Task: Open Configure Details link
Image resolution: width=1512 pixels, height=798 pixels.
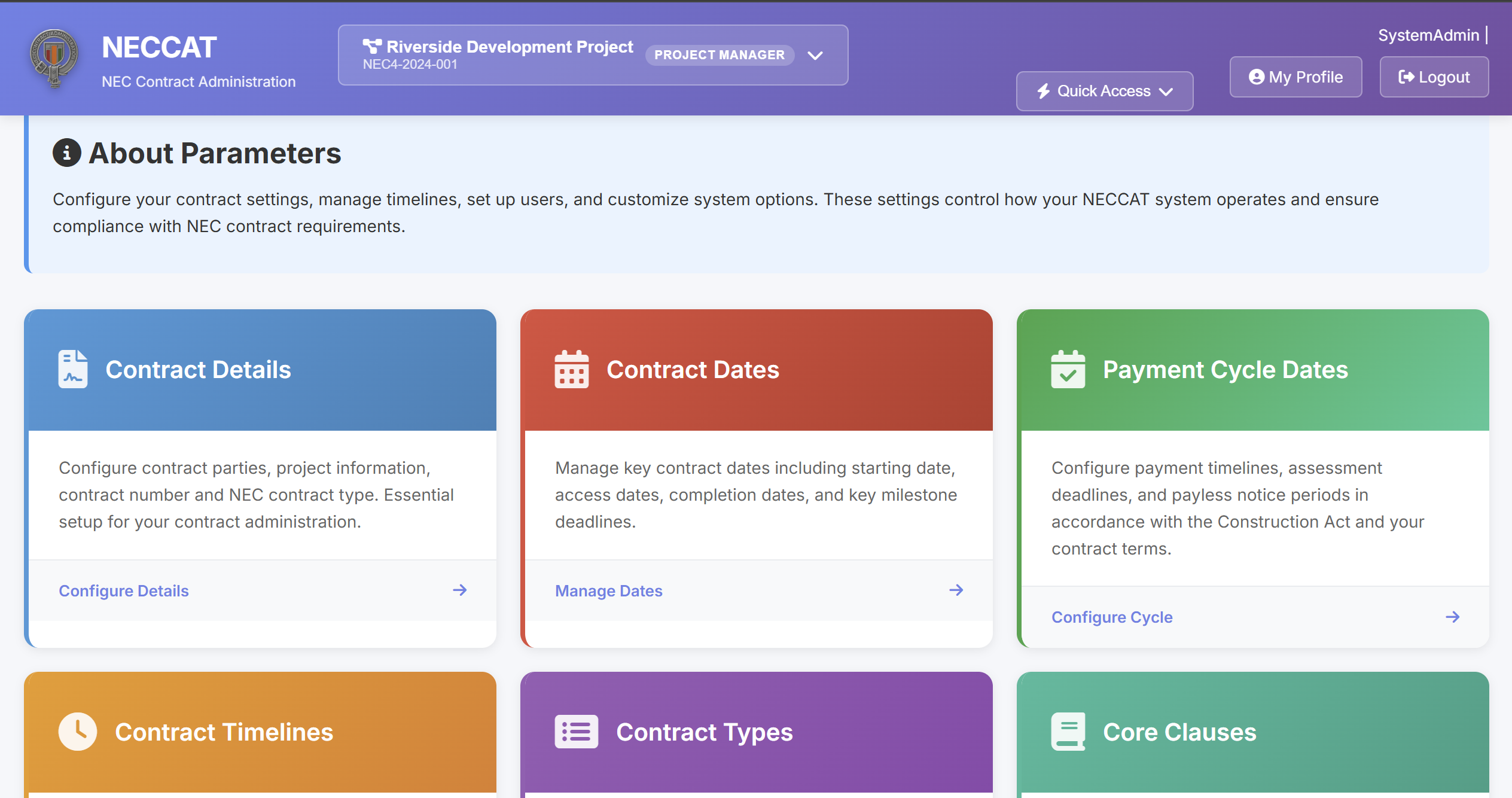Action: pos(123,590)
